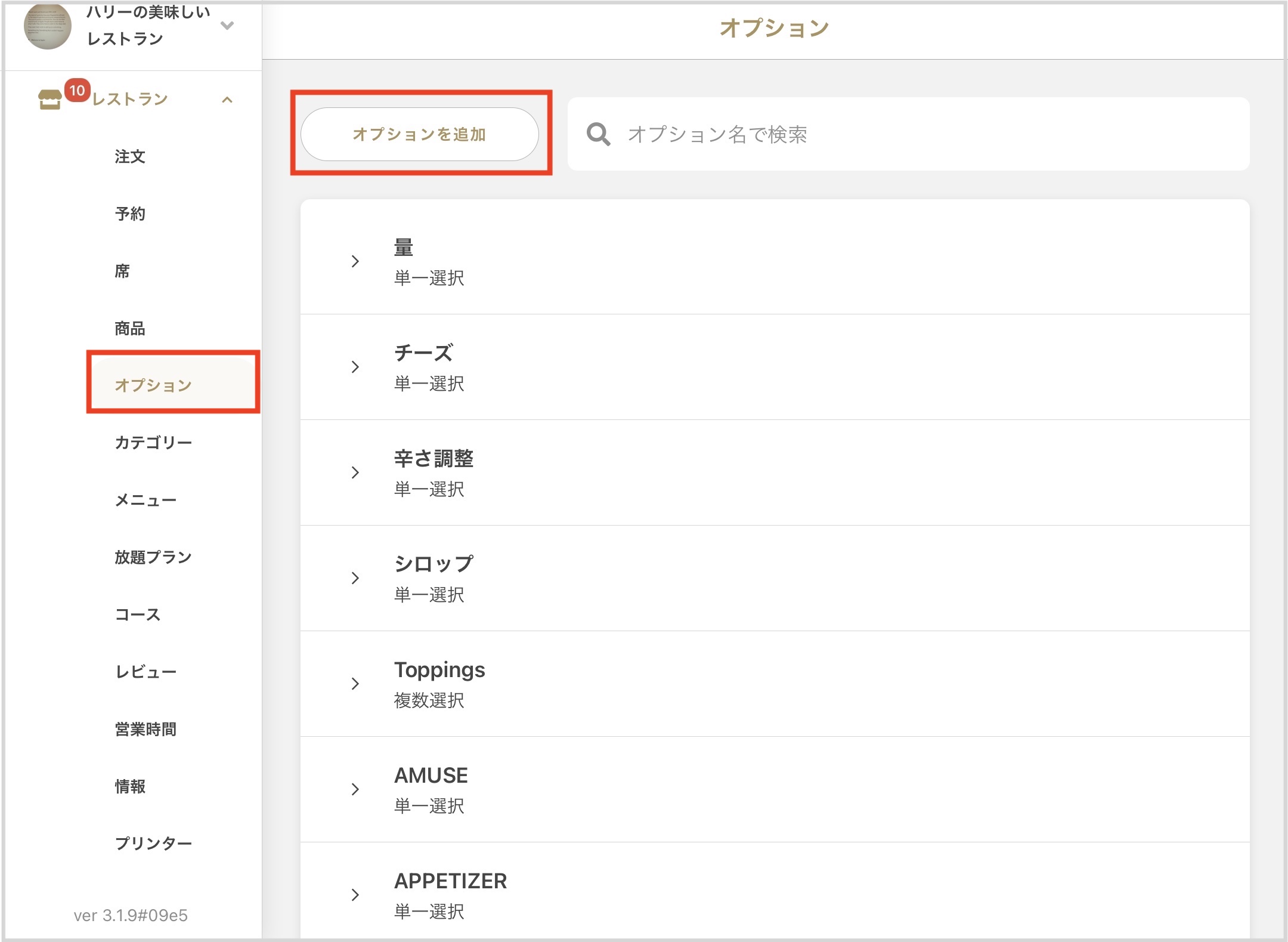
Task: Open the restaurant switcher dropdown arrow
Action: click(x=227, y=25)
